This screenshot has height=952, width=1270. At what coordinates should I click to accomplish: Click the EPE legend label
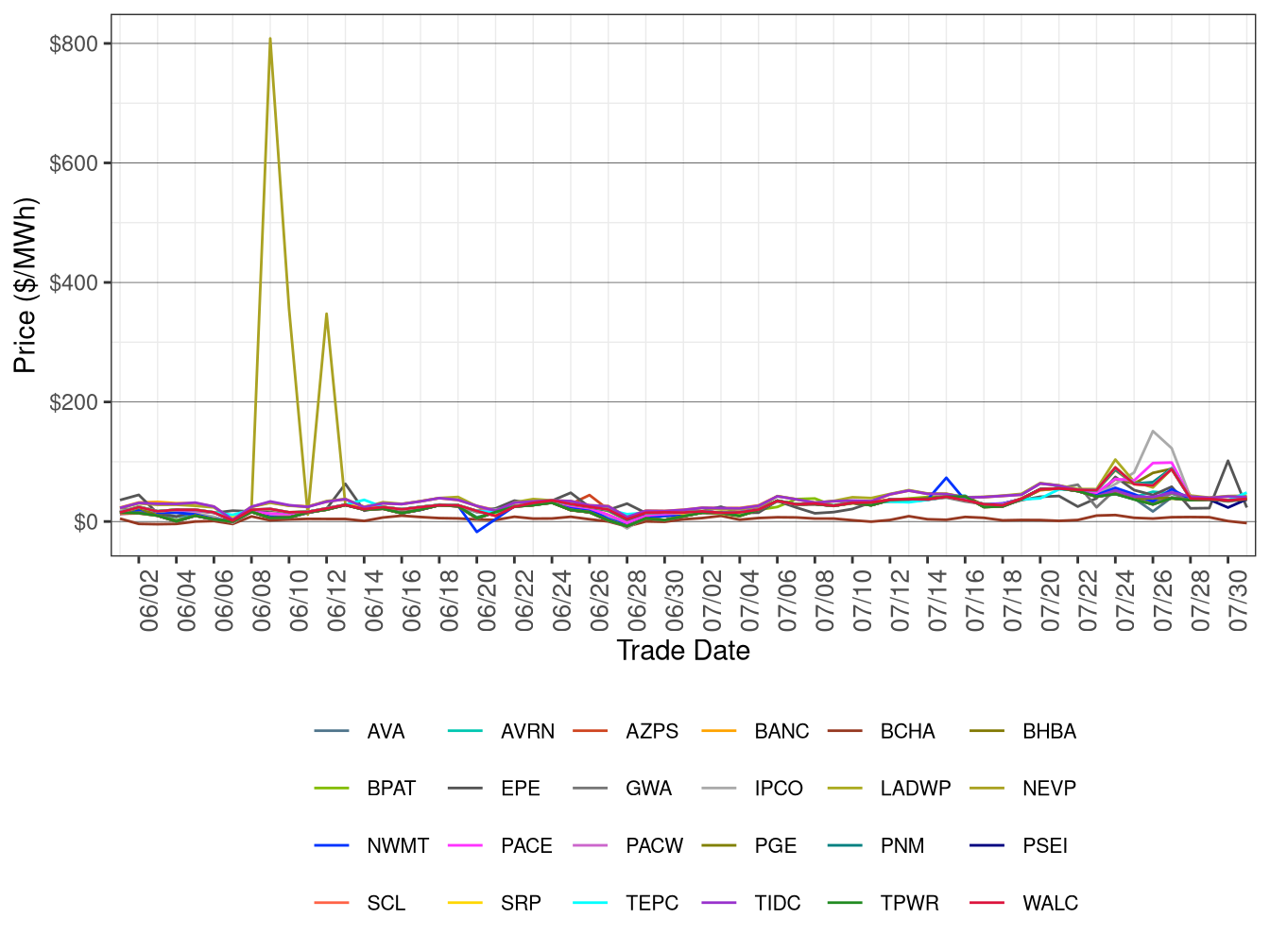pyautogui.click(x=521, y=789)
